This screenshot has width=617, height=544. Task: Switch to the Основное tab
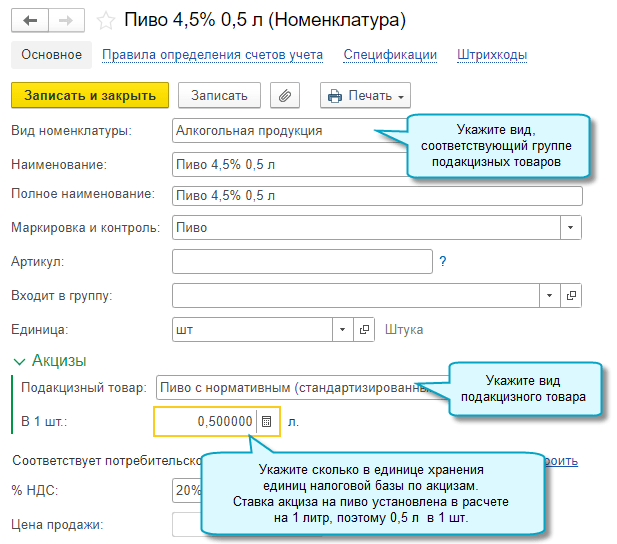pos(51,55)
